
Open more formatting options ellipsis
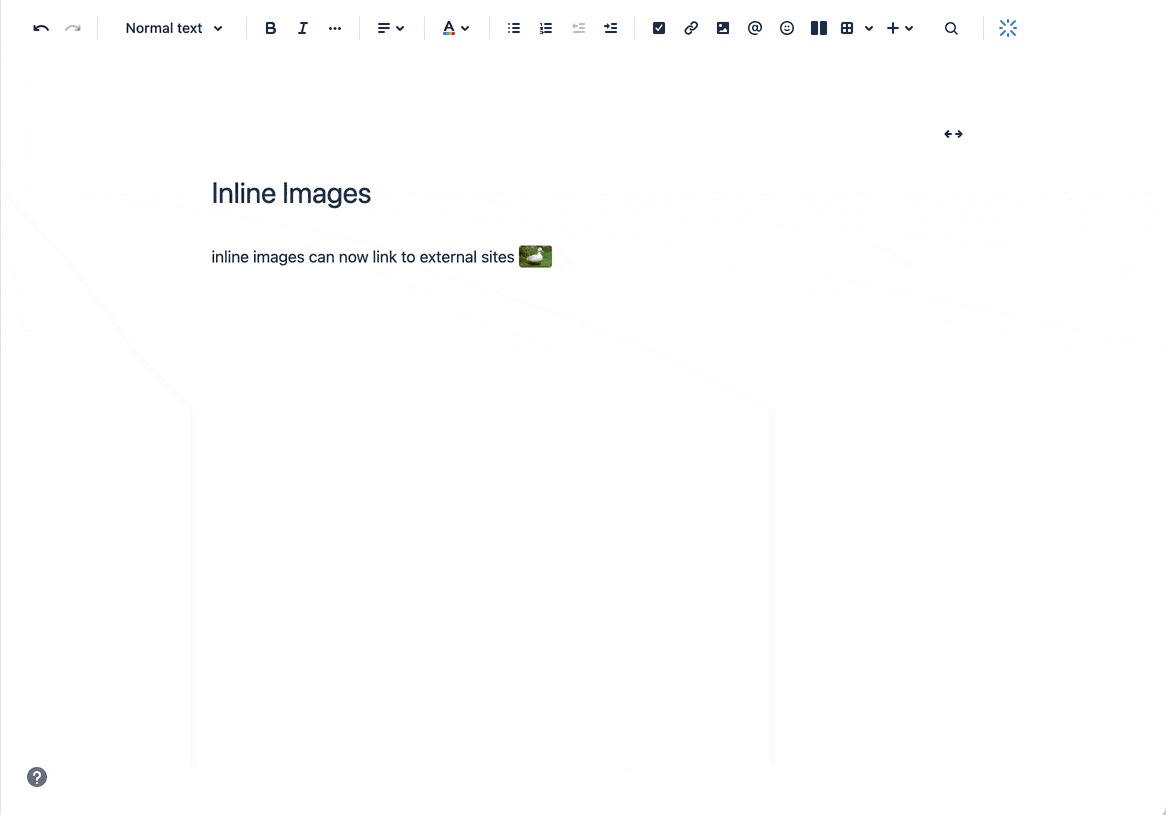(x=335, y=28)
